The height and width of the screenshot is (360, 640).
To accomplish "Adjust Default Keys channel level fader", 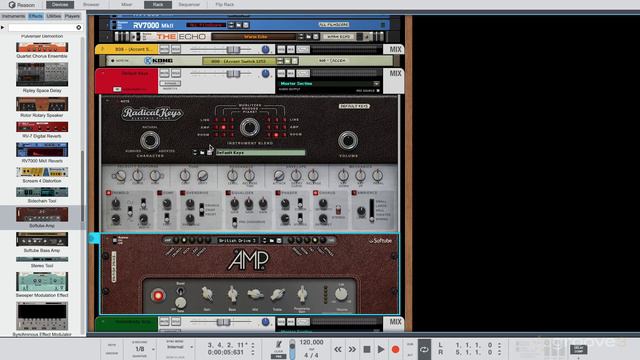I will point(233,73).
